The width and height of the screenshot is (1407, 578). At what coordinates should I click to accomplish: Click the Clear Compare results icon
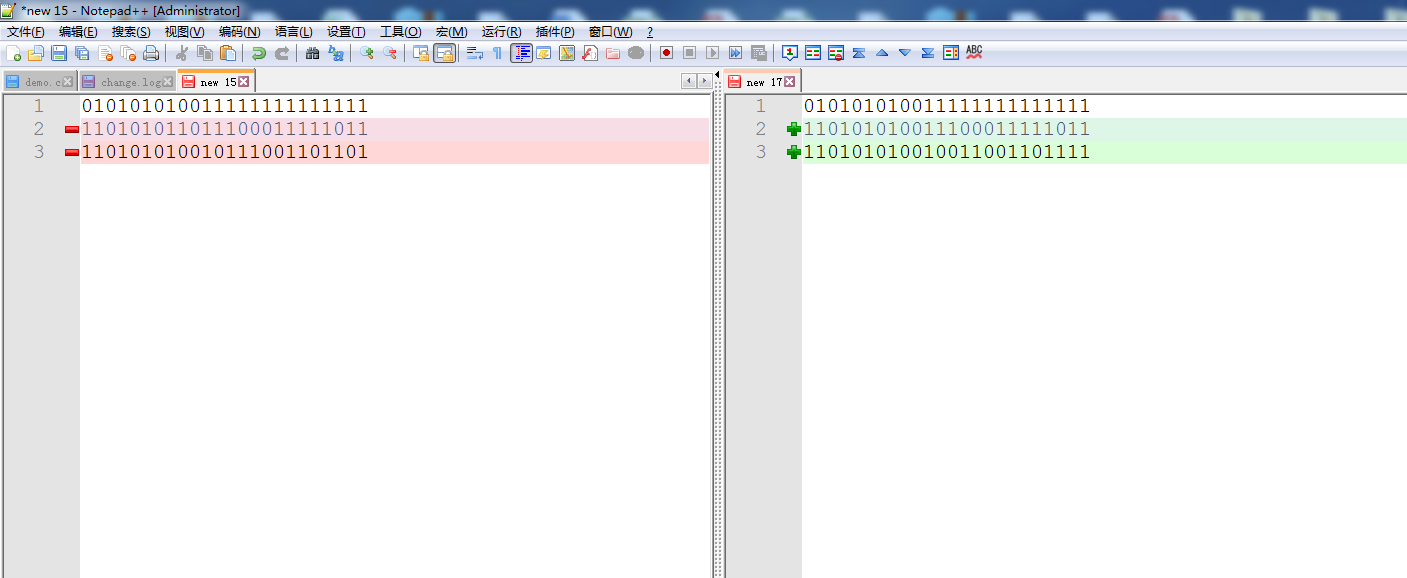[x=836, y=53]
